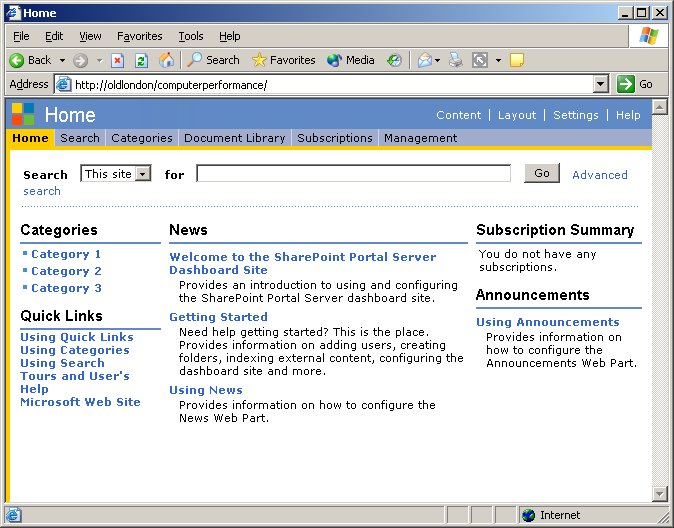The width and height of the screenshot is (674, 528).
Task: Click the Content link in header
Action: click(459, 115)
